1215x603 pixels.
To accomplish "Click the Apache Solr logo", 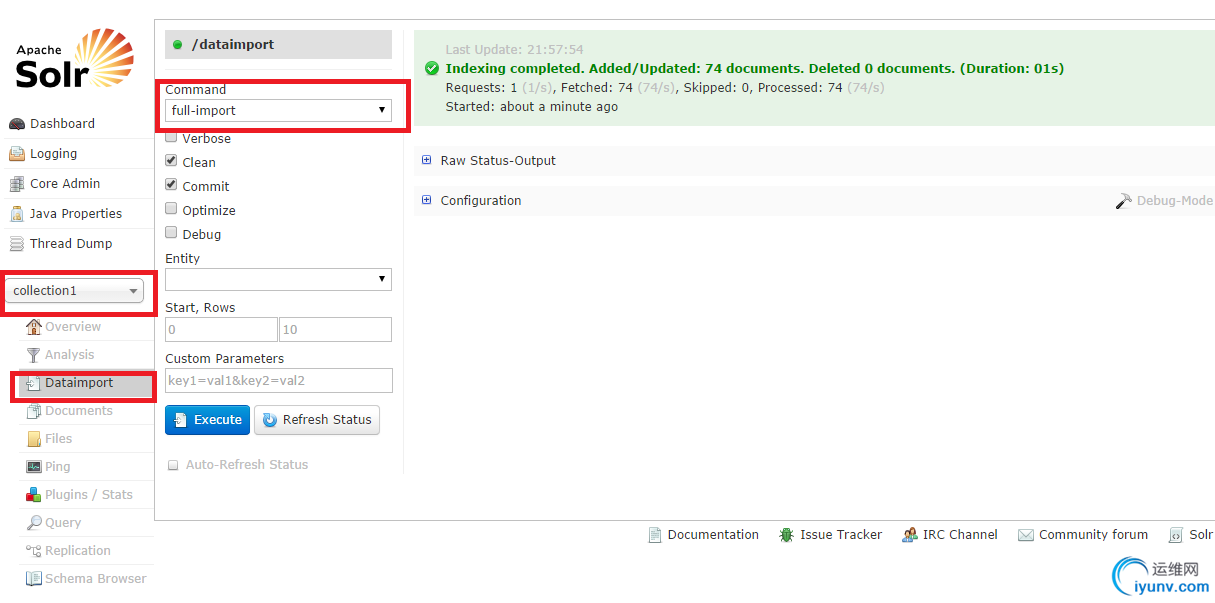I will 74,59.
